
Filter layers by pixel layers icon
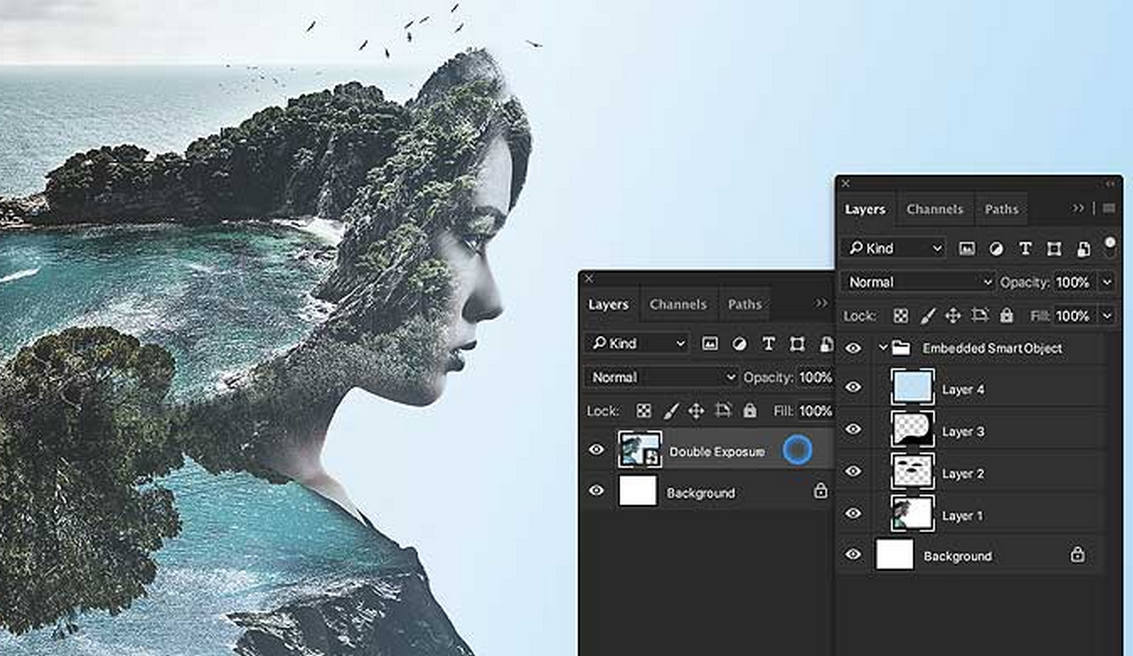967,249
